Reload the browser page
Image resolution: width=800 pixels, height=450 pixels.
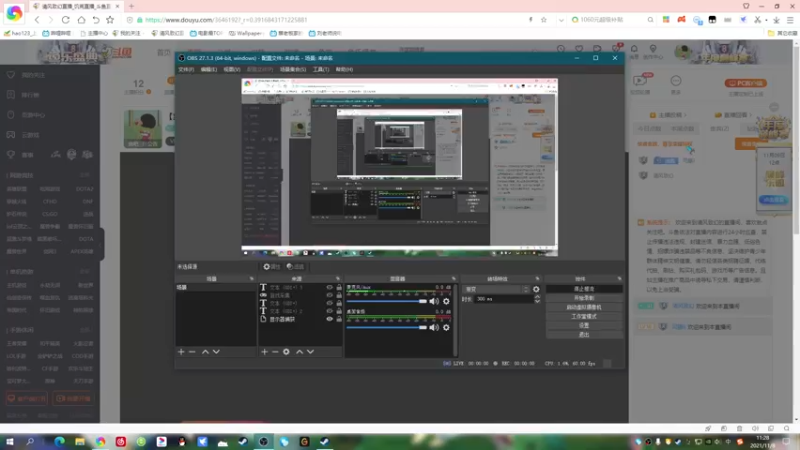pyautogui.click(x=65, y=20)
